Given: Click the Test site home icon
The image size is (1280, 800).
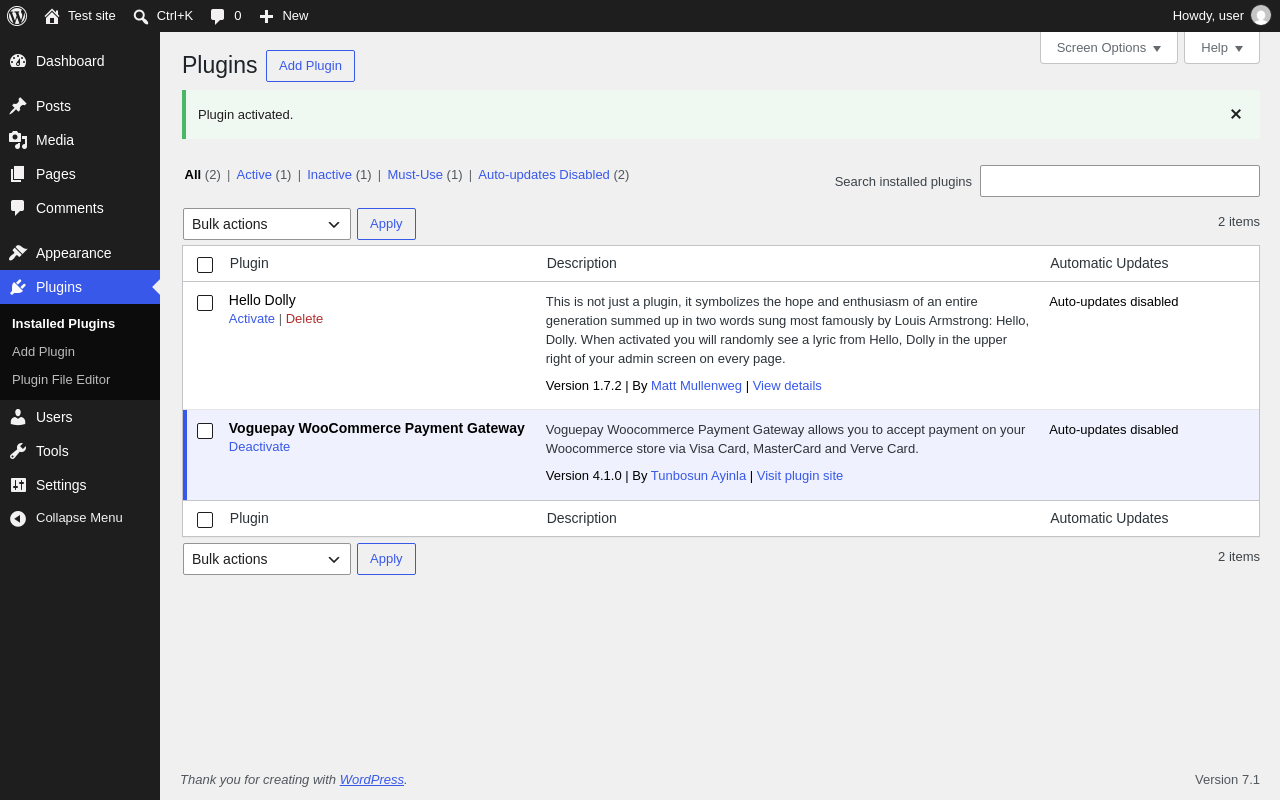Looking at the screenshot, I should pos(52,16).
